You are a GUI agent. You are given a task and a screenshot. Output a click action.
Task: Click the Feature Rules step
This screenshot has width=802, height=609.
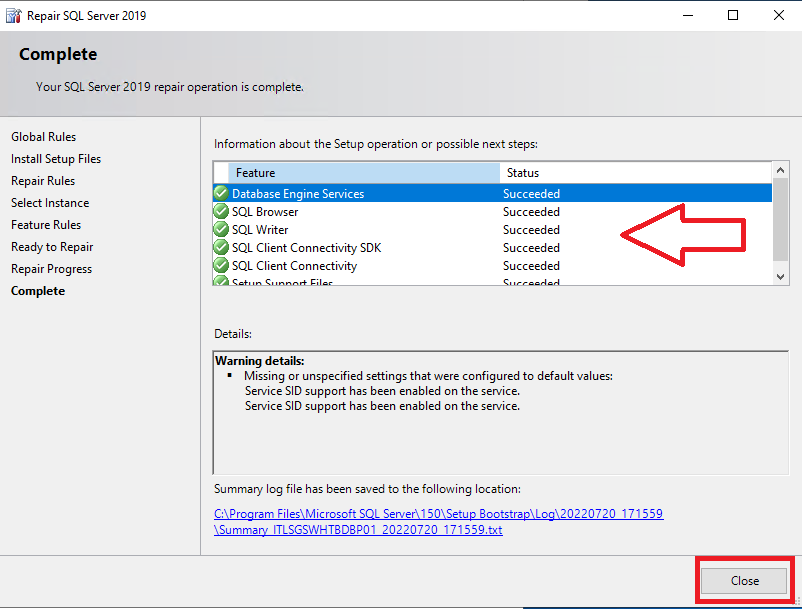coord(46,225)
